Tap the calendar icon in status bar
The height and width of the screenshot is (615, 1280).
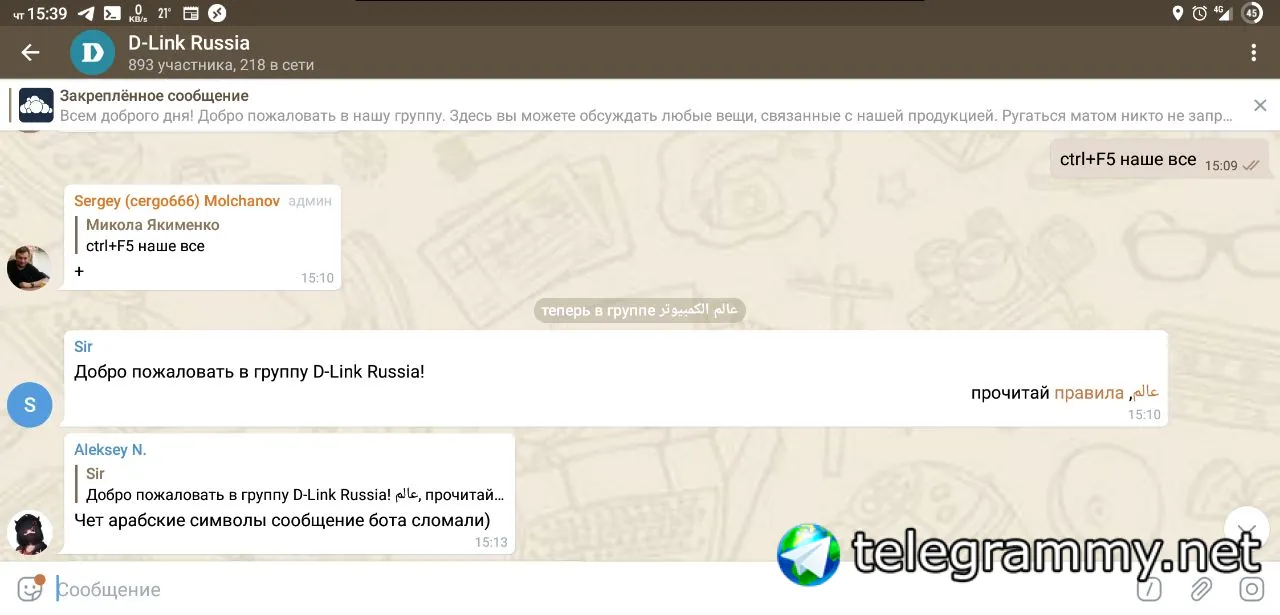click(x=191, y=13)
